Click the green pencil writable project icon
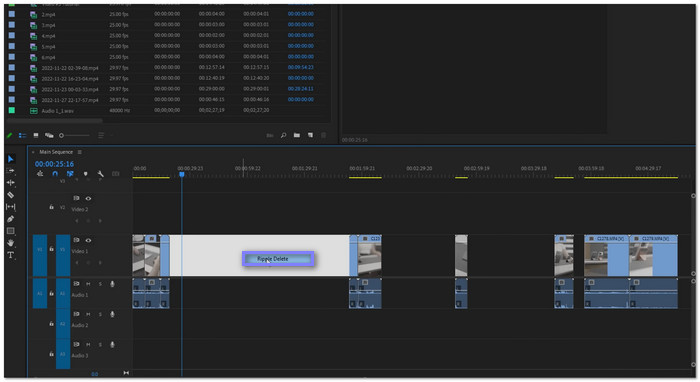 click(9, 135)
